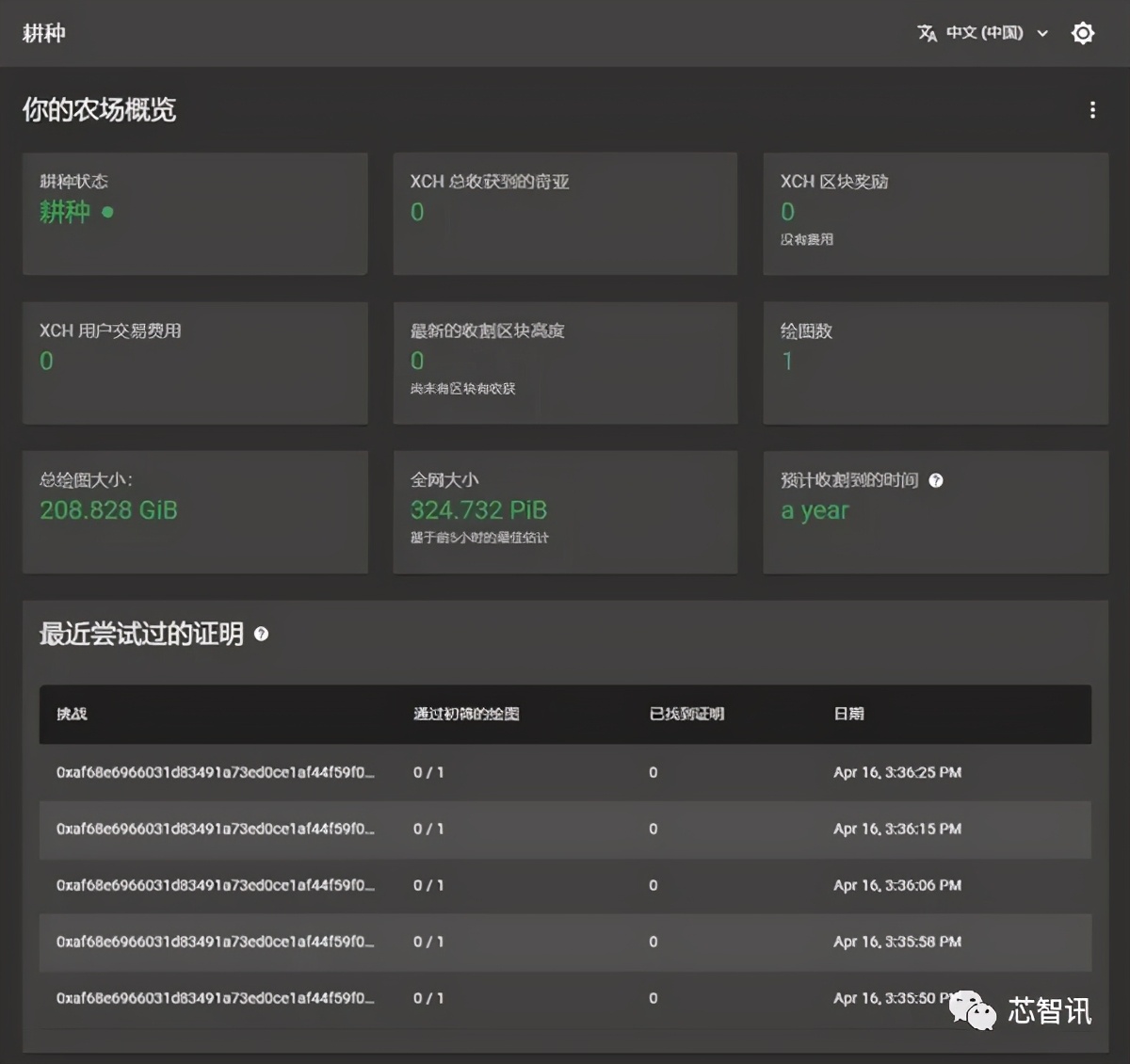Open the three-dot menu on 你的农场概览 panel

[1091, 109]
